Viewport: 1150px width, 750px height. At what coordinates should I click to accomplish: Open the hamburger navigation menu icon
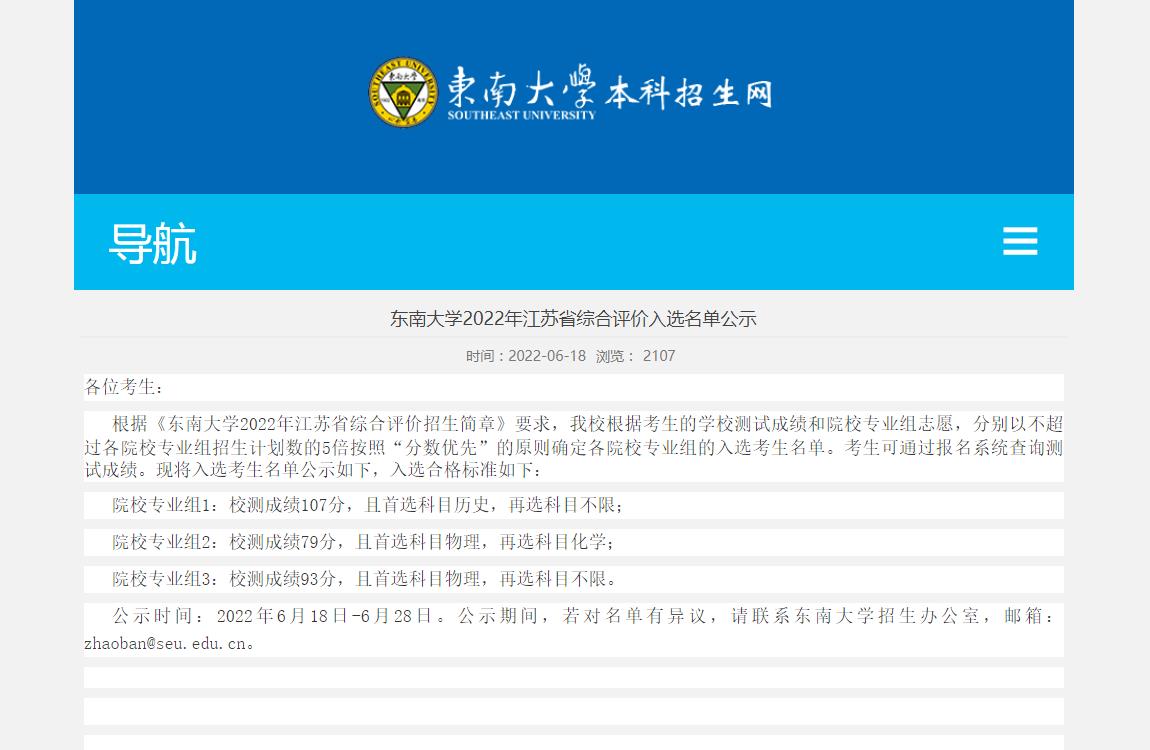(1019, 241)
